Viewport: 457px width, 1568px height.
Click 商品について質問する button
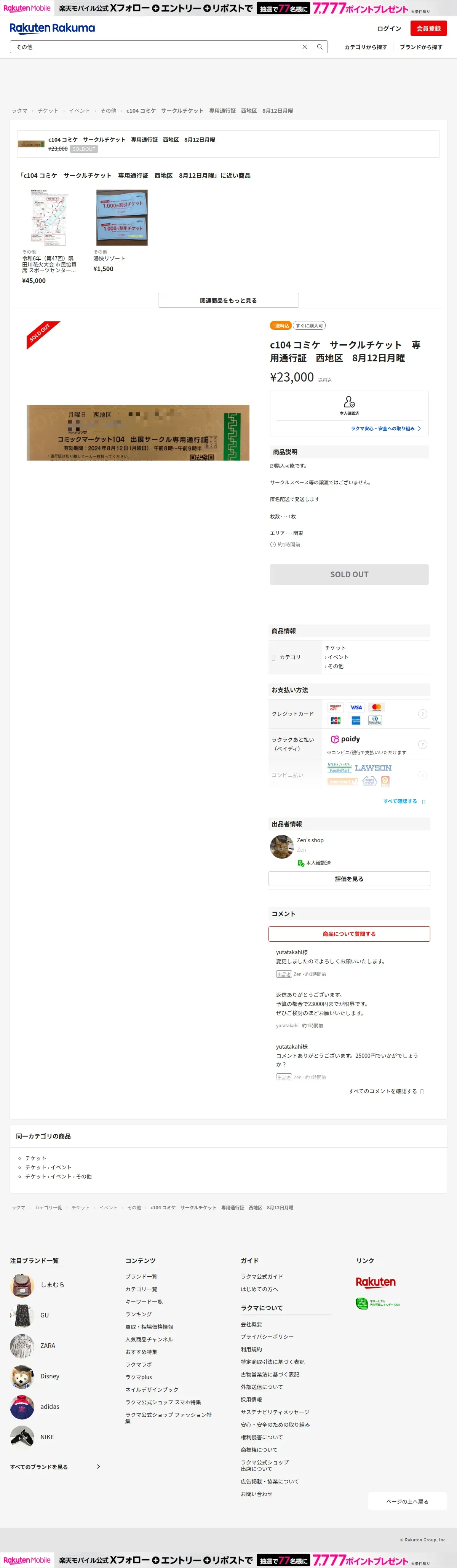point(349,934)
